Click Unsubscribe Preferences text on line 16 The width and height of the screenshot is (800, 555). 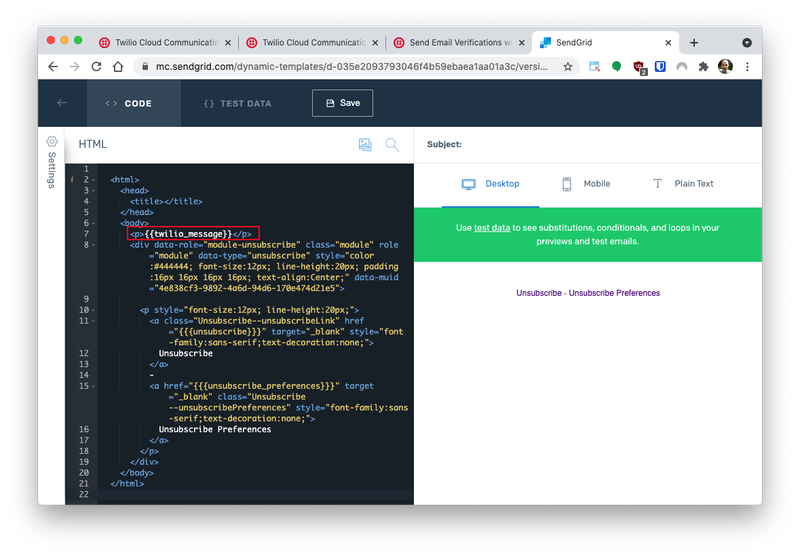[x=215, y=430]
